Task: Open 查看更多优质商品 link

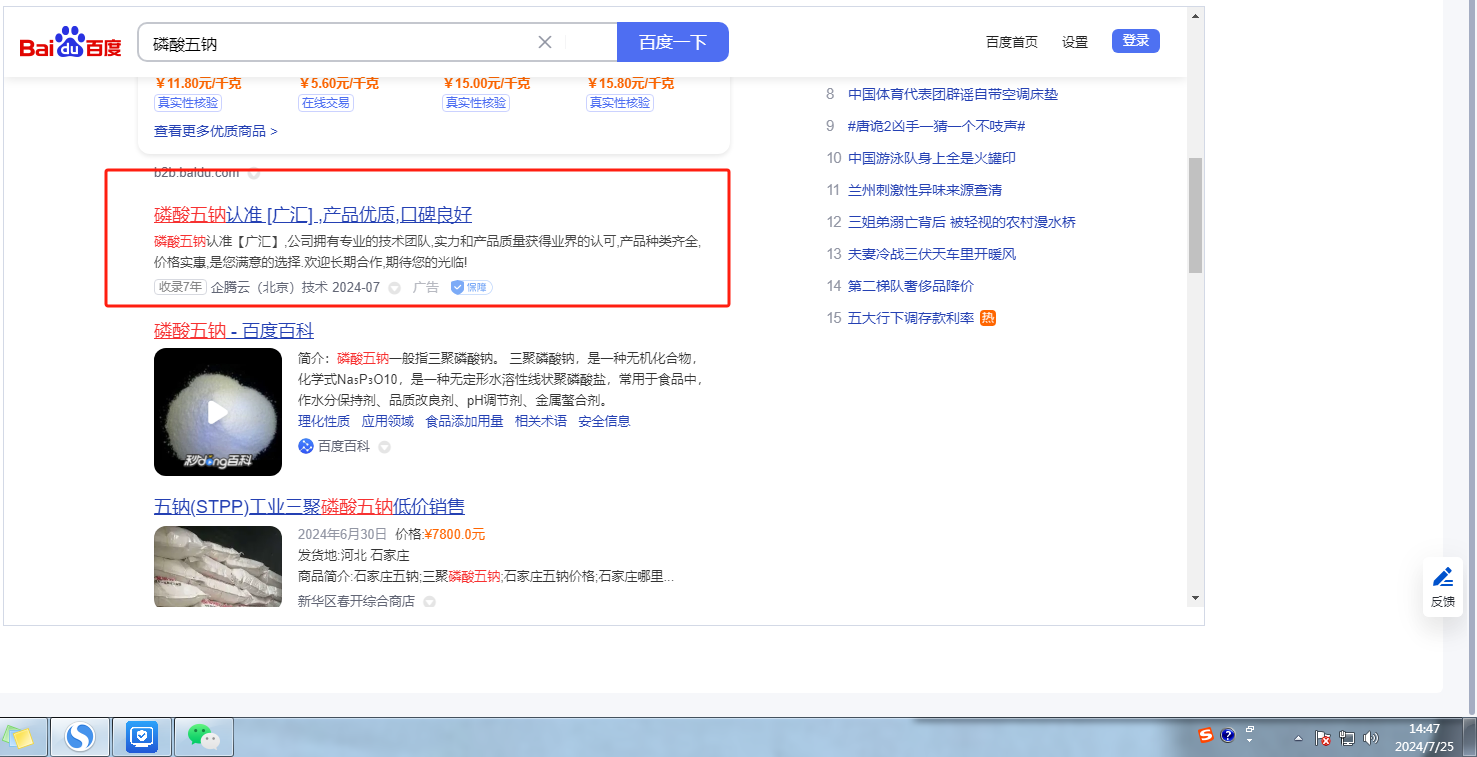Action: click(x=215, y=131)
